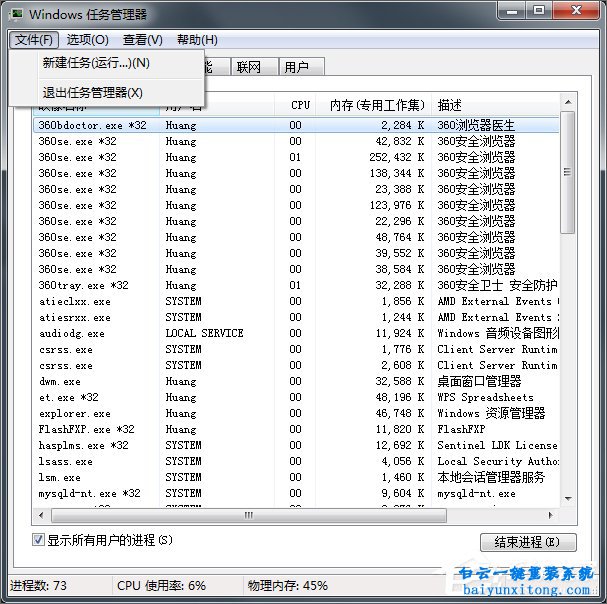Click the Sentinel LDK License description
This screenshot has width=607, height=604.
(x=497, y=445)
